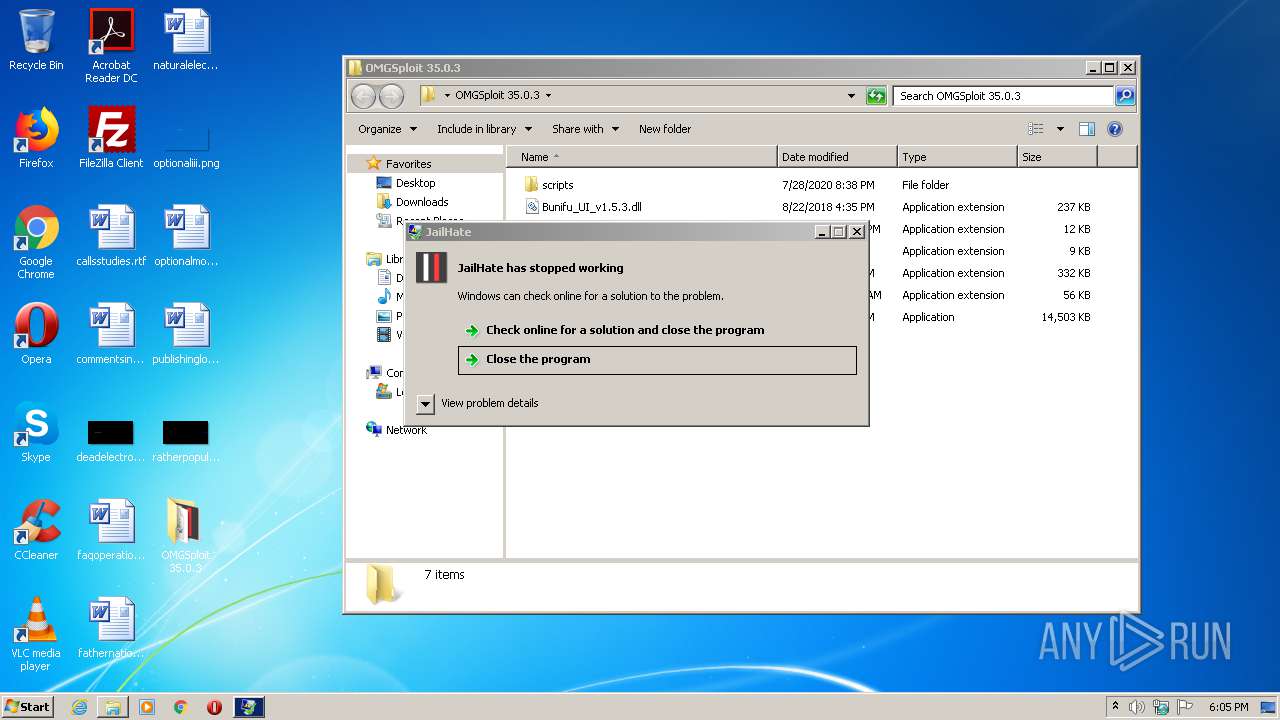Click Windows Media Player taskbar icon
The width and height of the screenshot is (1280, 720).
147,707
